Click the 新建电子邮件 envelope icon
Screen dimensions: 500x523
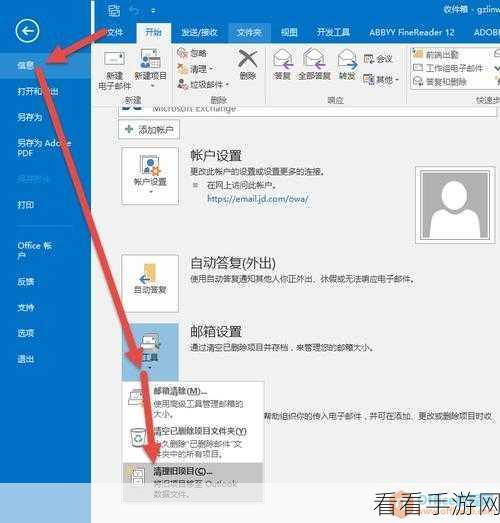(114, 59)
